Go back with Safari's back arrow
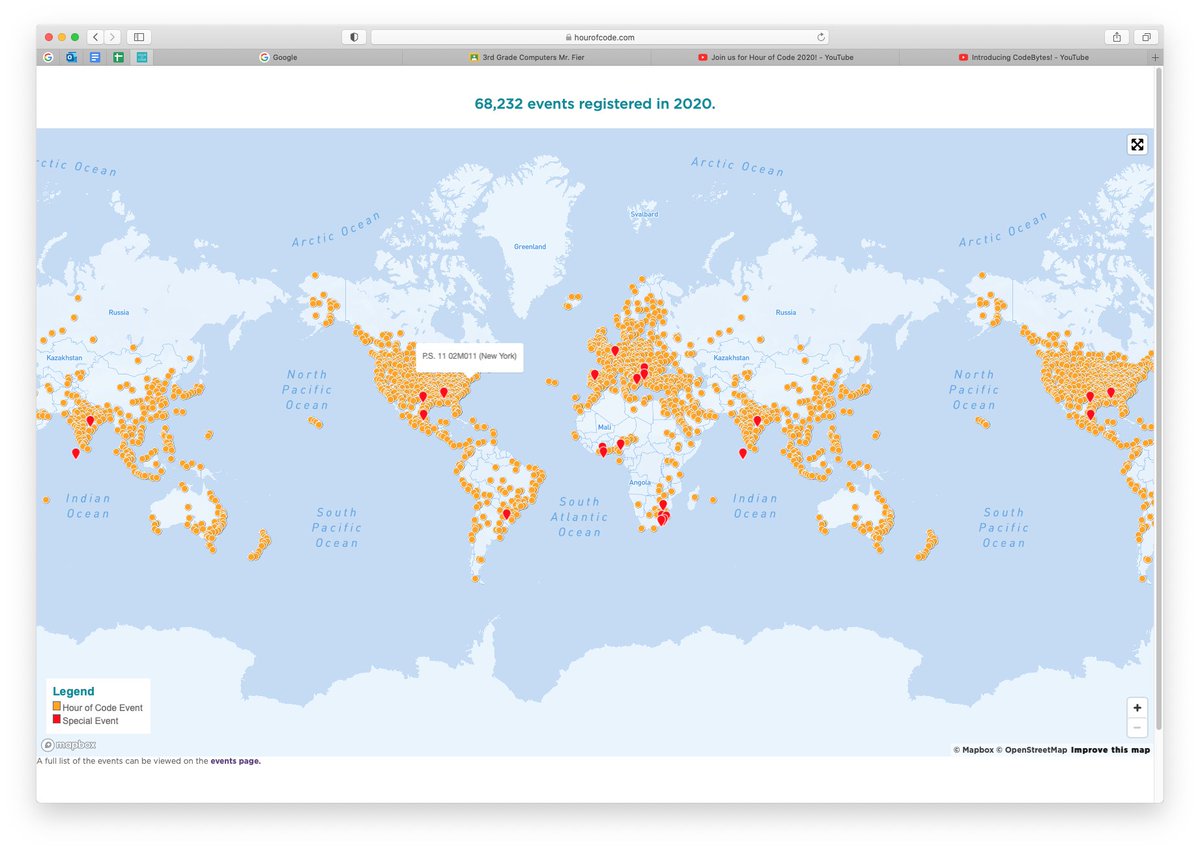Image resolution: width=1200 pixels, height=851 pixels. (95, 37)
